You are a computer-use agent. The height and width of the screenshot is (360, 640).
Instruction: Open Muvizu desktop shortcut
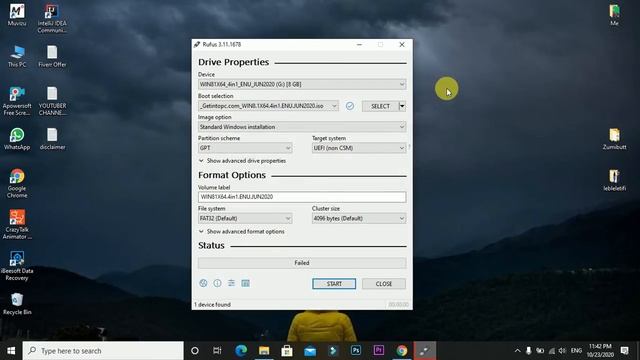click(17, 15)
